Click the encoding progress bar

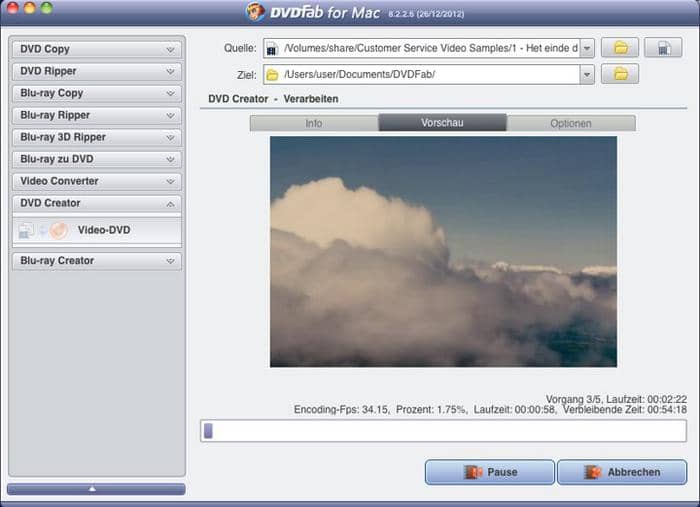[443, 431]
